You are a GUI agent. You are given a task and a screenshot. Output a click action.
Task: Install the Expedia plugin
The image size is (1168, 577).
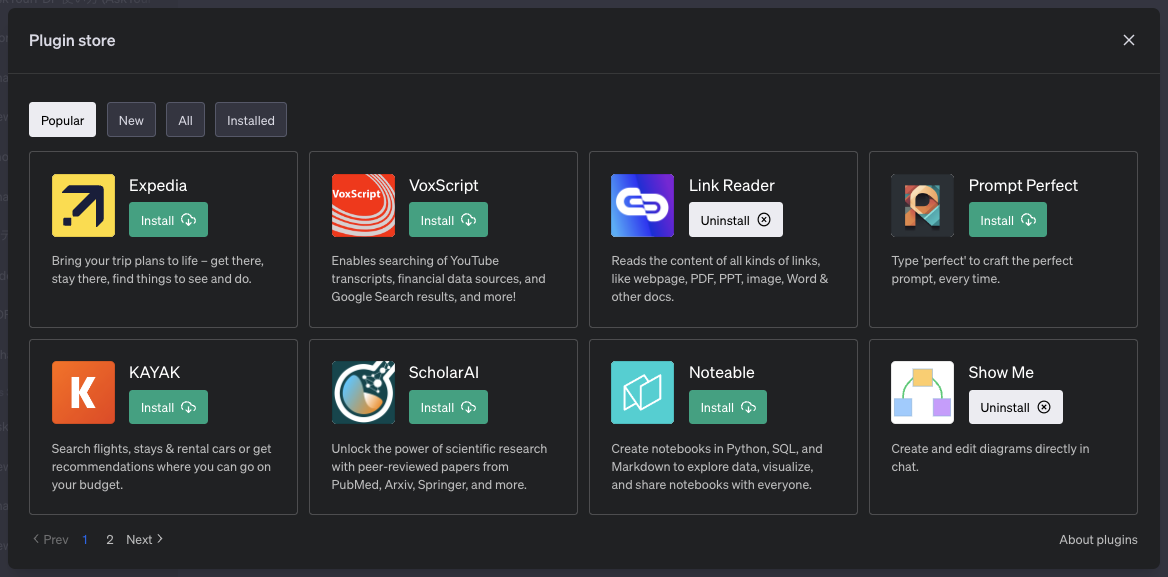point(168,220)
